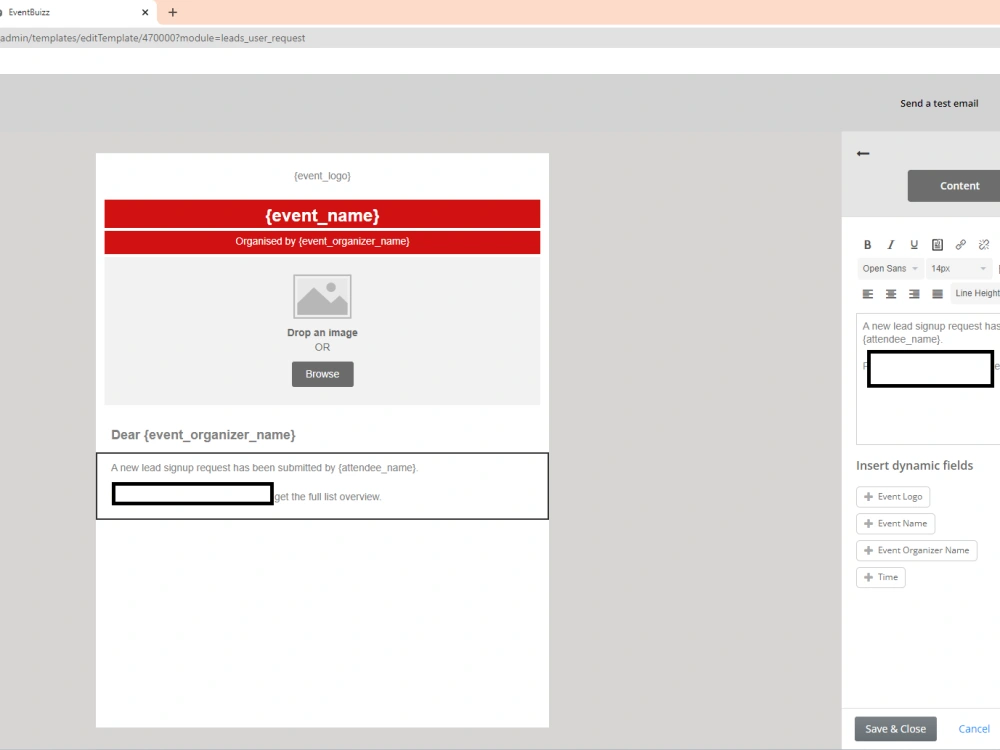Apply bold formatting with the B icon
Viewport: 1000px width, 750px height.
pyautogui.click(x=867, y=245)
